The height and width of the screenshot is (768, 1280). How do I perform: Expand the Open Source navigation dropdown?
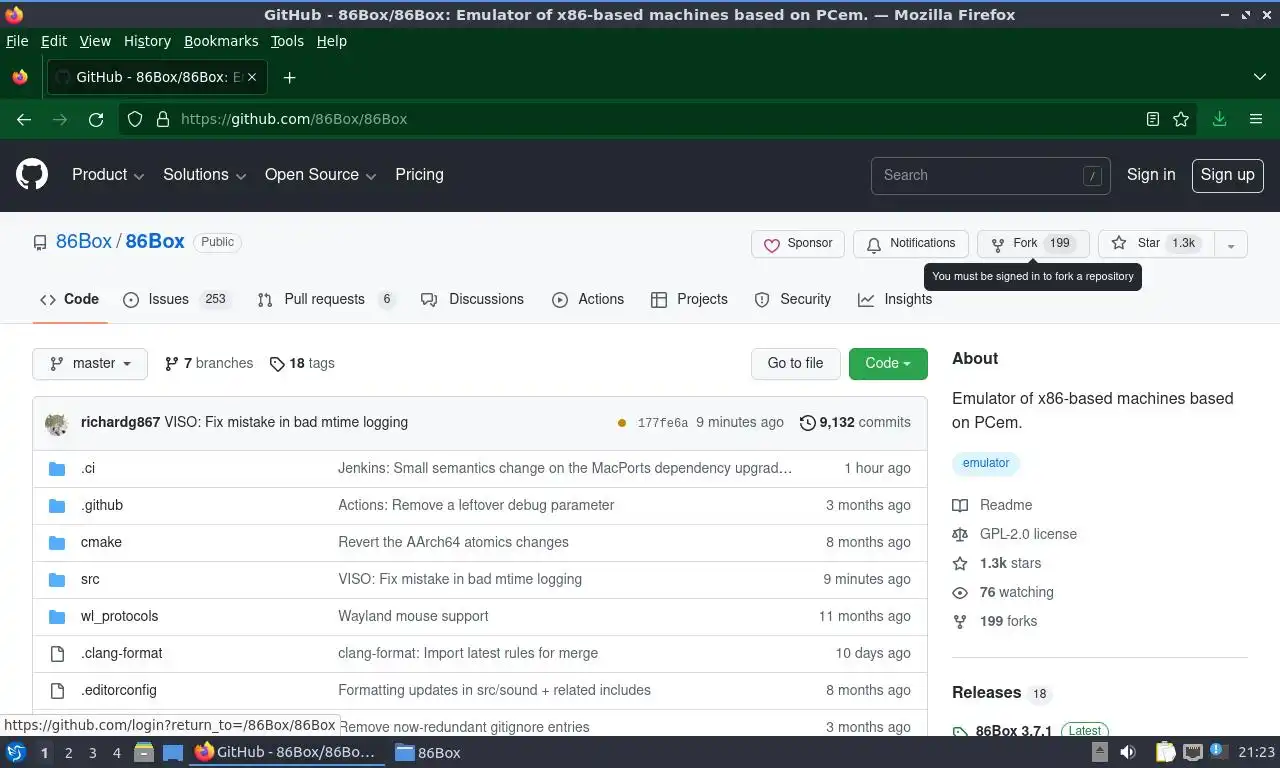click(321, 175)
